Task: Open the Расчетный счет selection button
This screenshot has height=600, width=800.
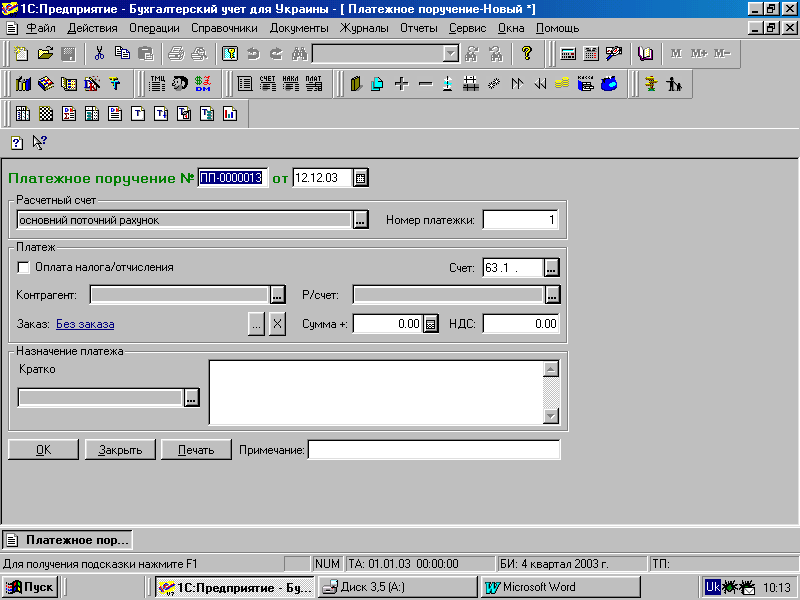Action: pos(360,220)
